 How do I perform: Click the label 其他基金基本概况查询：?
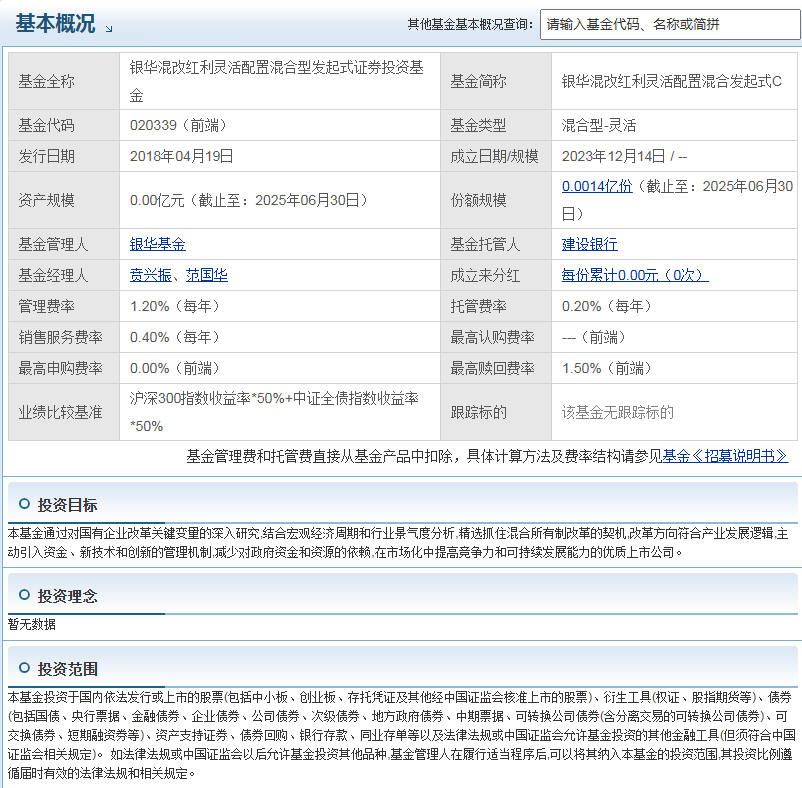point(470,24)
